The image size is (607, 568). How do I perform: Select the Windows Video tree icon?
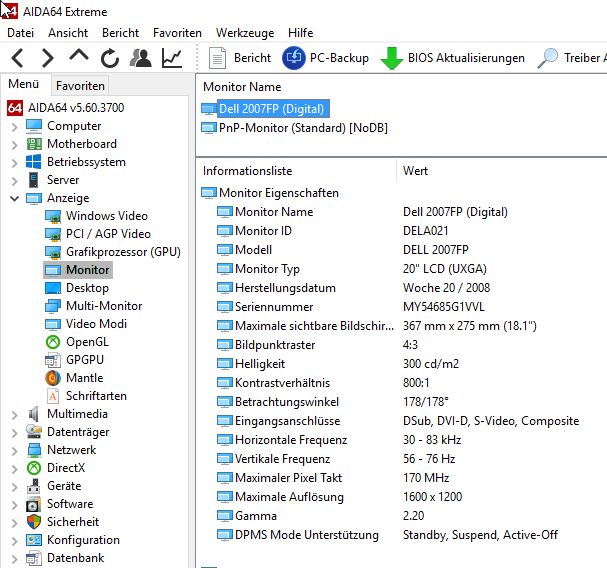[x=53, y=216]
